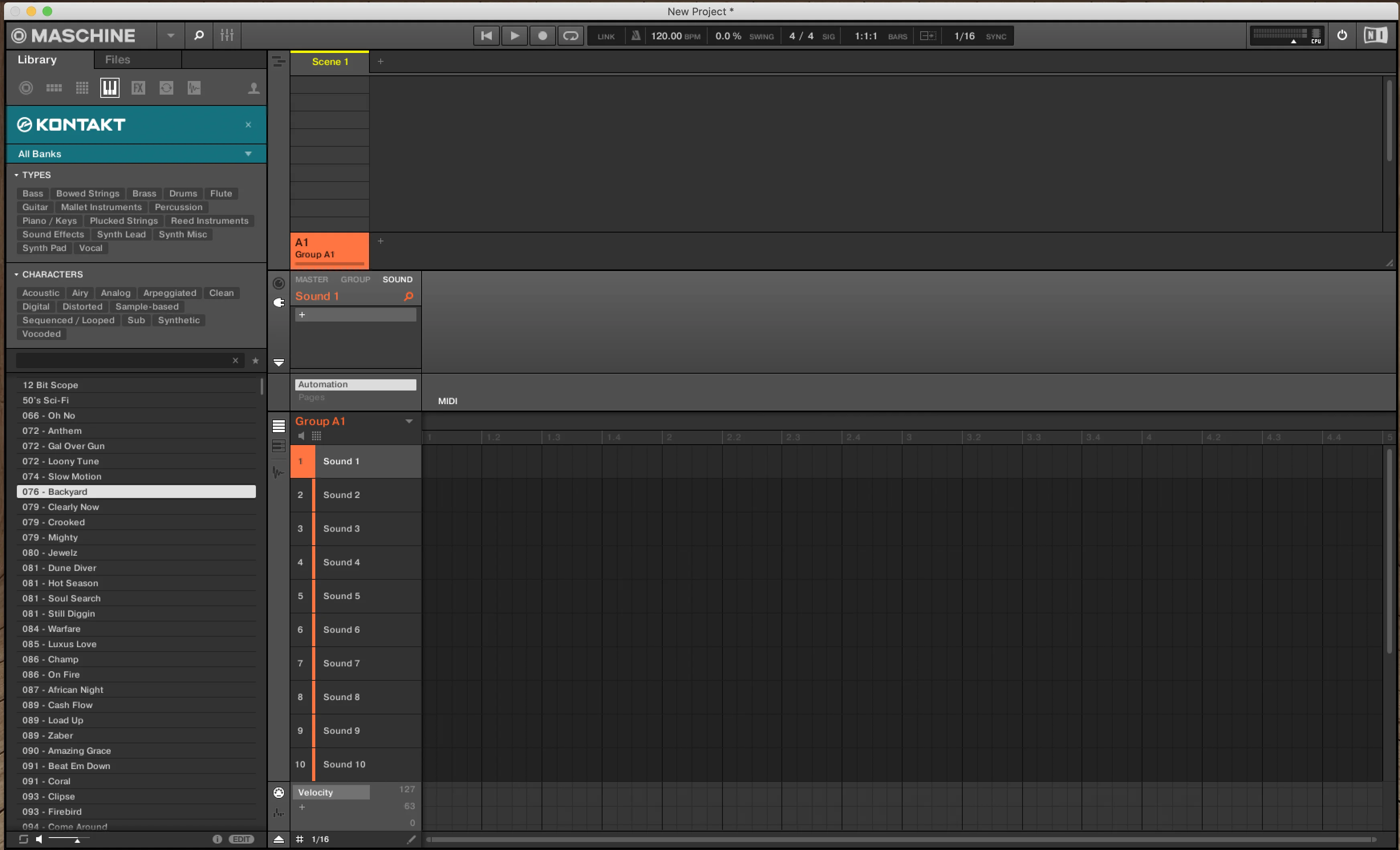Open the MASCHINE main menu dropdown arrow
This screenshot has height=850, width=1400.
170,36
